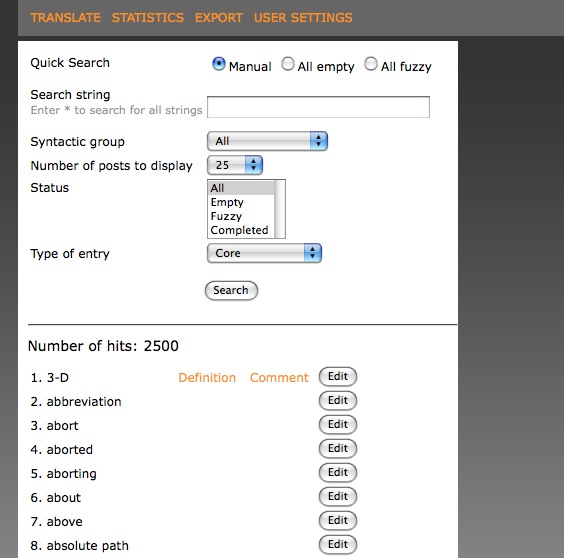Choose the All empty radio option
This screenshot has width=564, height=558.
[287, 64]
